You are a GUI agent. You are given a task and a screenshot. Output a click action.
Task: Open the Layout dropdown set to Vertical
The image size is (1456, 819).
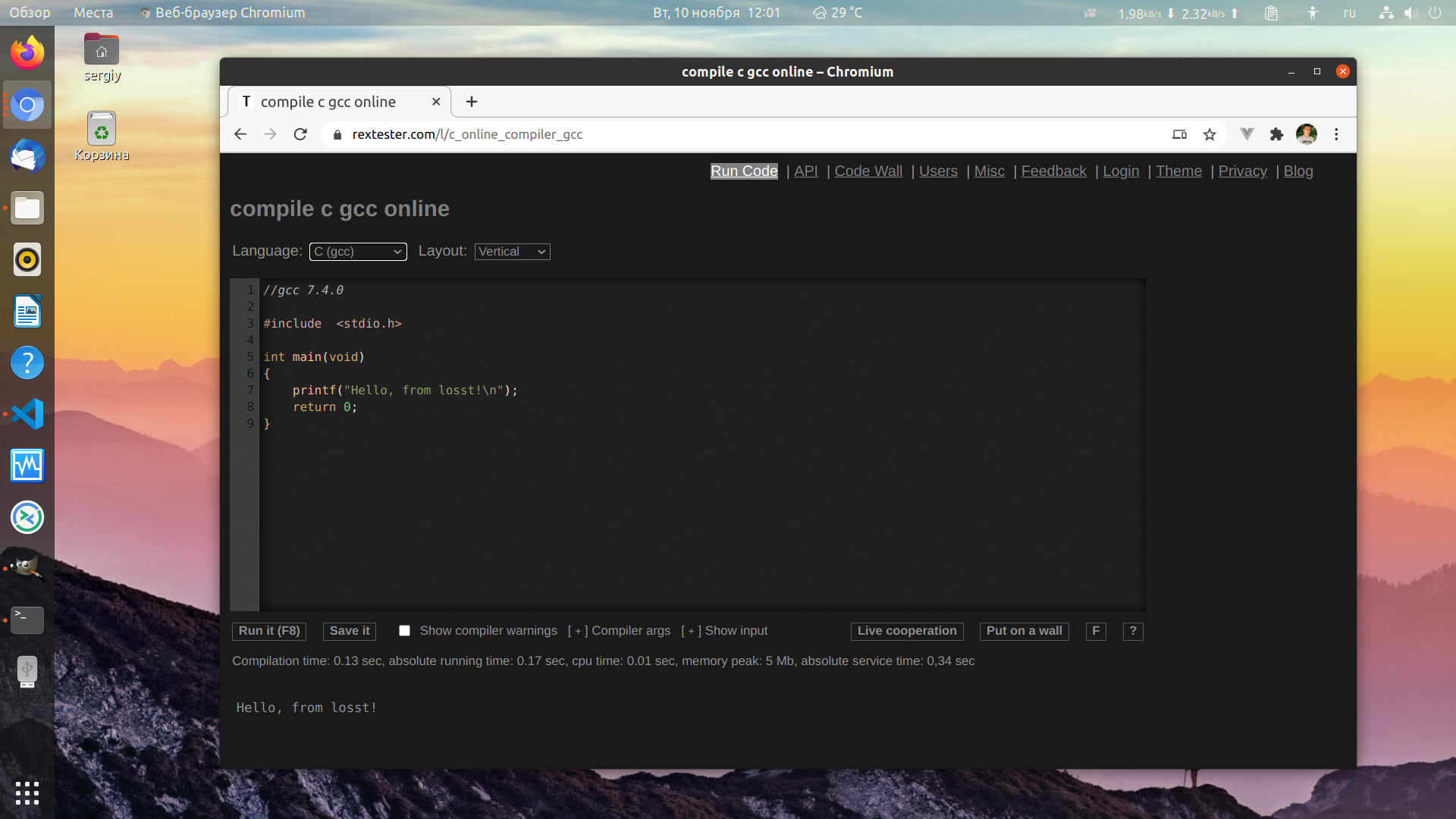tap(513, 252)
